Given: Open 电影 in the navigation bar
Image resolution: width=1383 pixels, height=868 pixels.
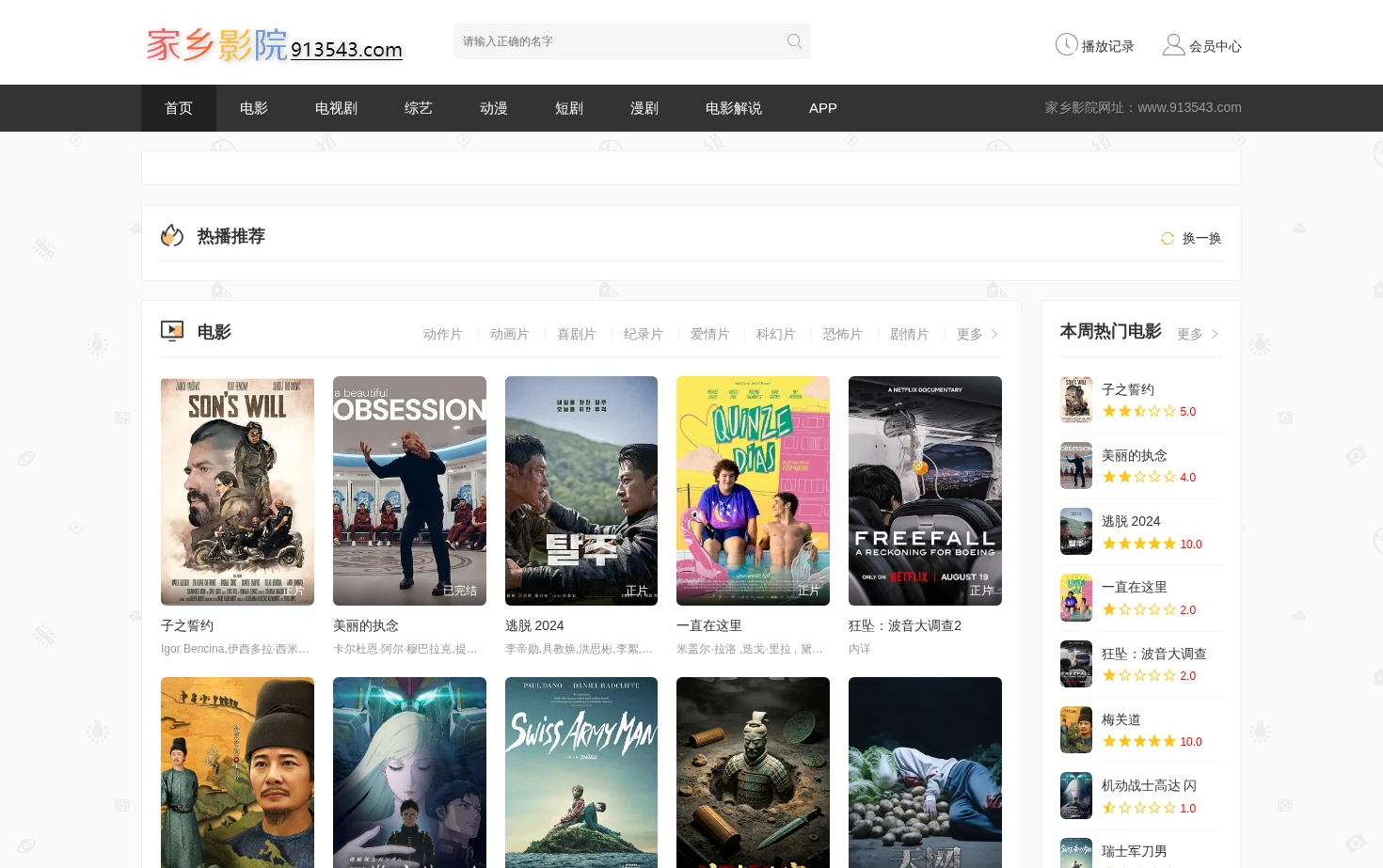Looking at the screenshot, I should coord(254,108).
